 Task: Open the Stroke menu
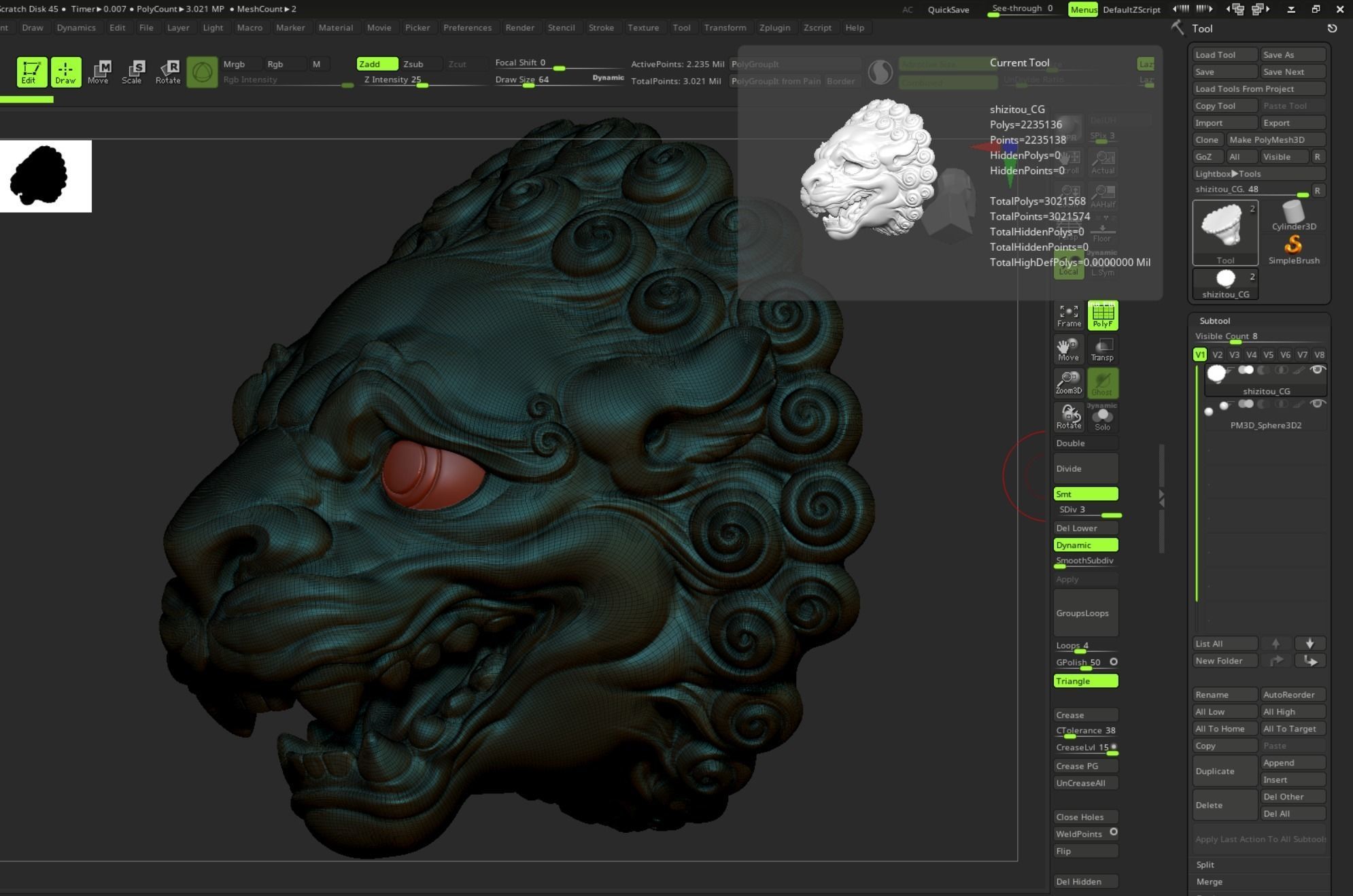[x=601, y=28]
